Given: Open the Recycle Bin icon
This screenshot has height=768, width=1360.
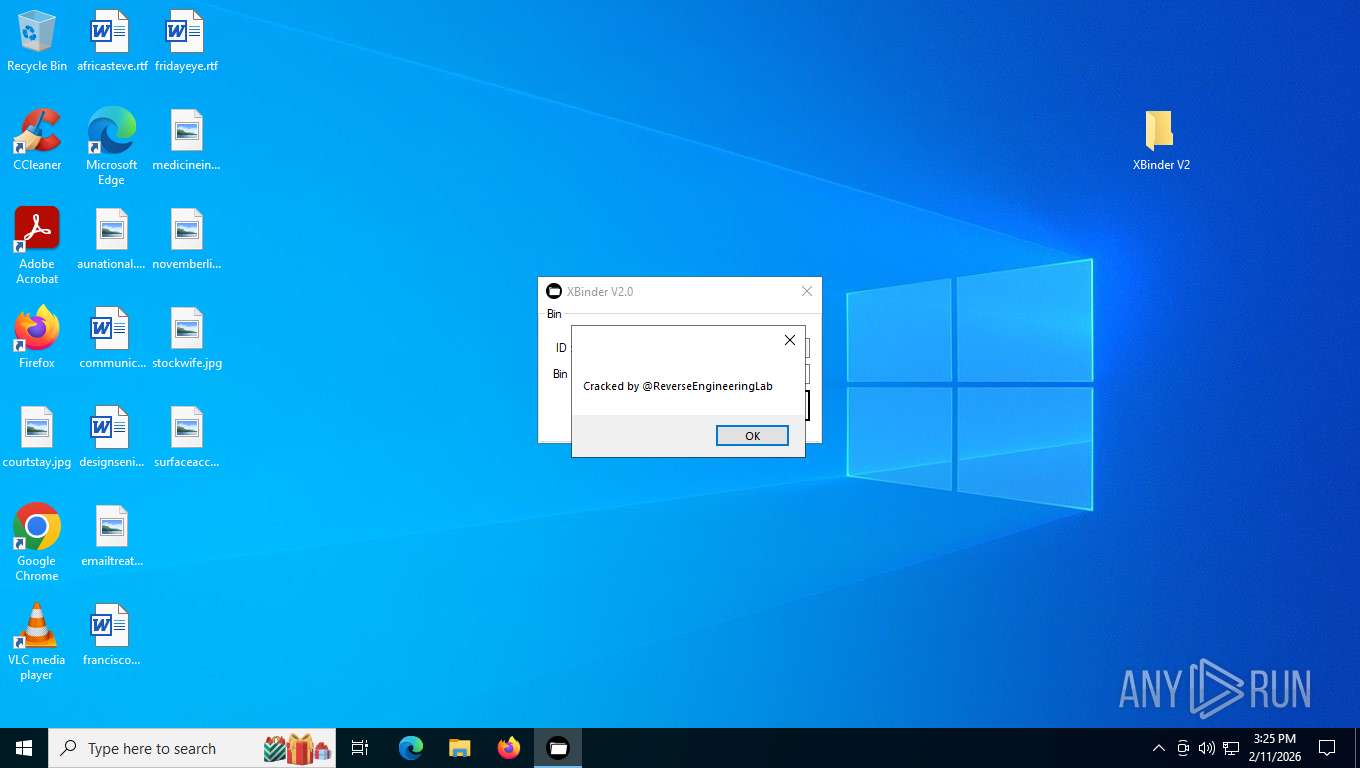Looking at the screenshot, I should 37,42.
